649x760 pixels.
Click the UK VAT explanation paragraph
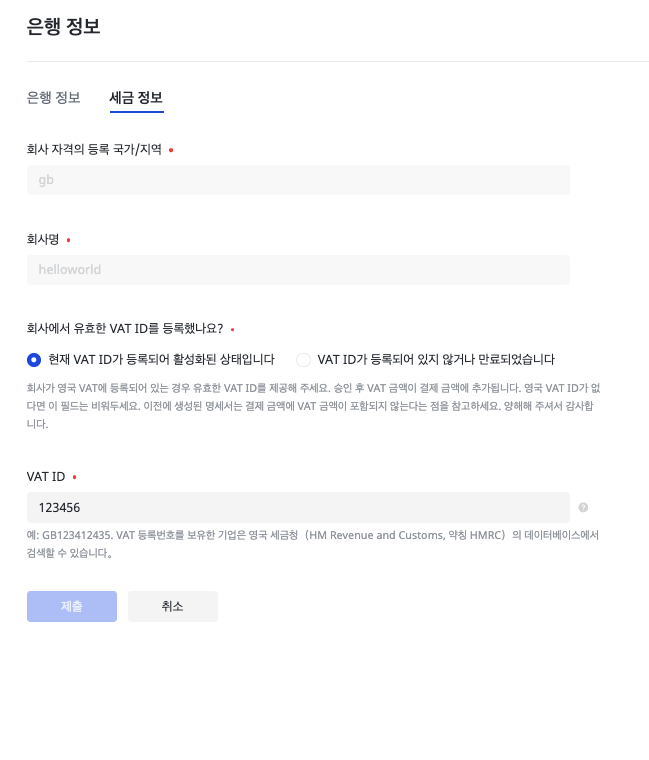click(x=312, y=404)
